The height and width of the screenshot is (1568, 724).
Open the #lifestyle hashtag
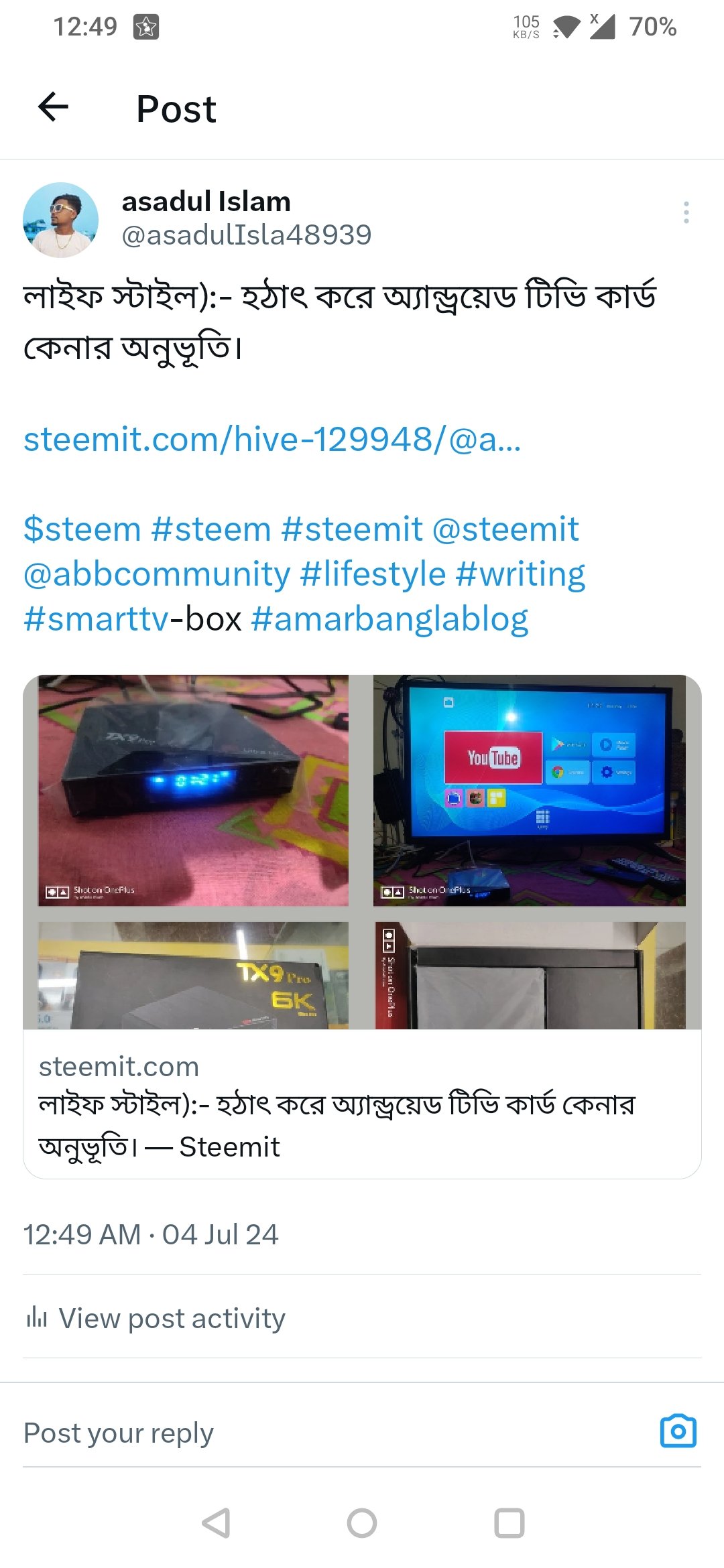(373, 574)
